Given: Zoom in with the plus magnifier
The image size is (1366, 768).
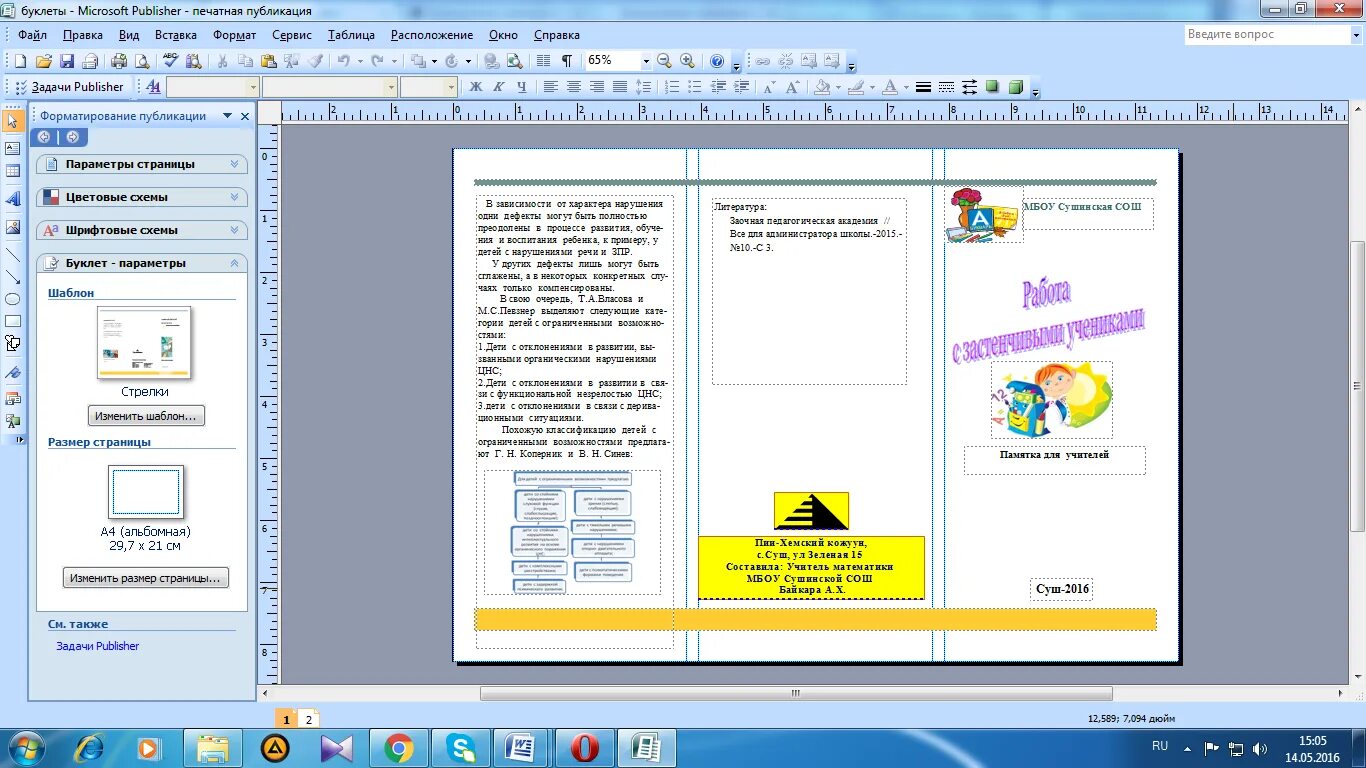Looking at the screenshot, I should [x=687, y=61].
